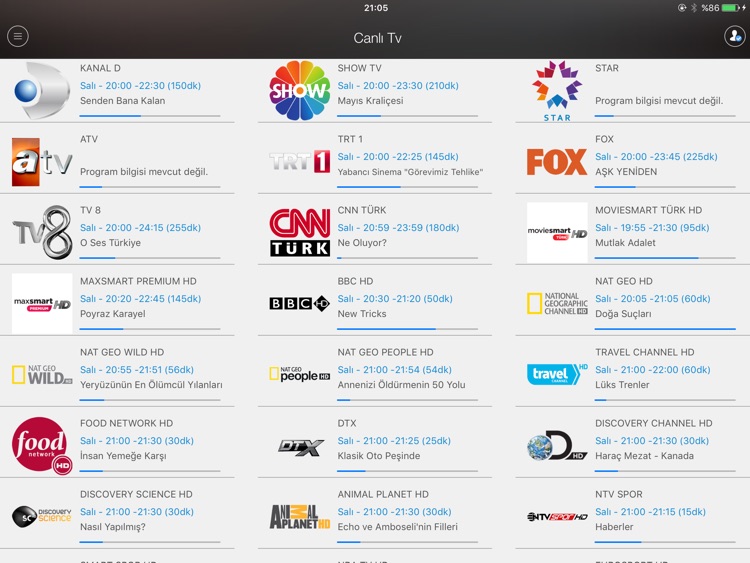
Task: Tap the Discovery Channel HD logo
Action: tap(557, 445)
